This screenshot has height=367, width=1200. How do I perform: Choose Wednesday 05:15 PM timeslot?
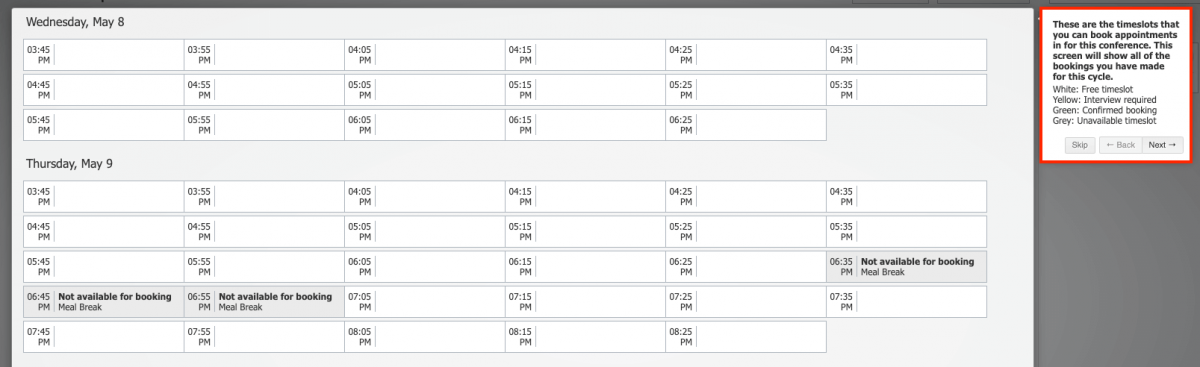point(586,90)
